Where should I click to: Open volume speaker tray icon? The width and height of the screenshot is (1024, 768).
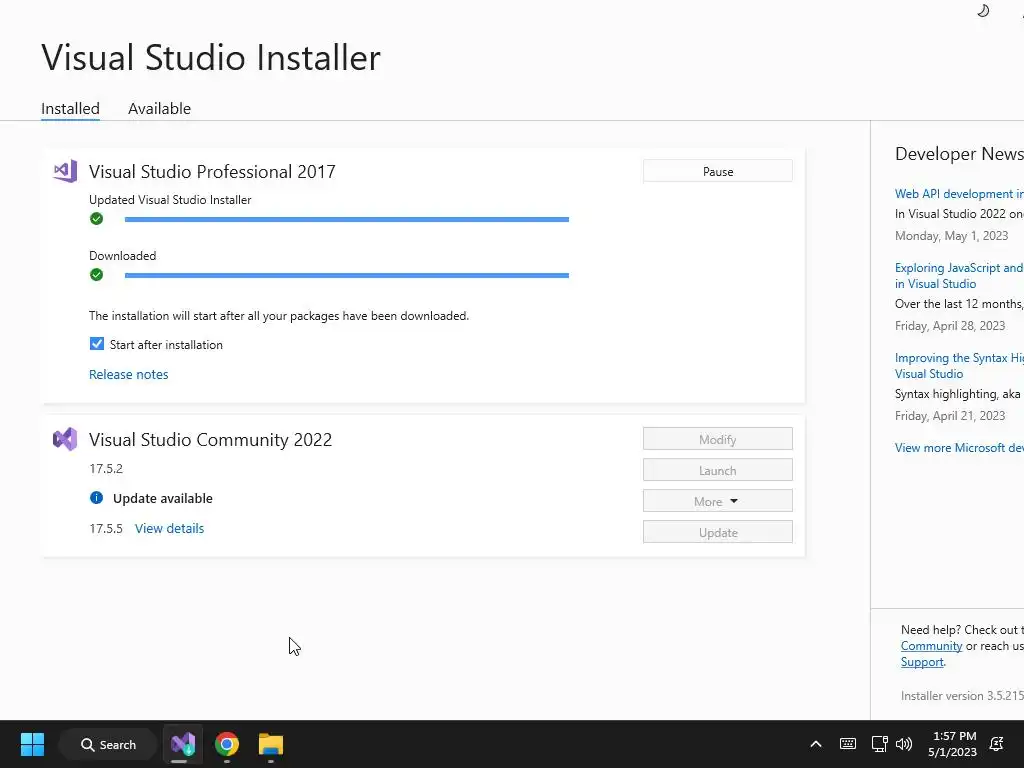[x=904, y=744]
